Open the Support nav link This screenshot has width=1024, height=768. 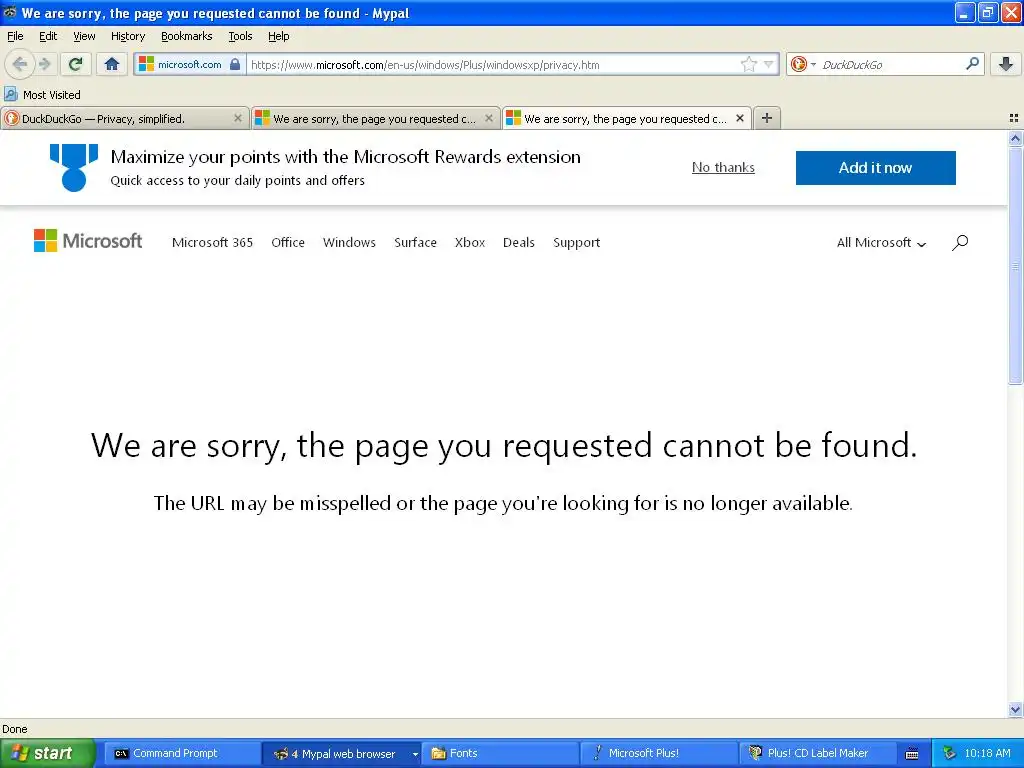pyautogui.click(x=576, y=242)
